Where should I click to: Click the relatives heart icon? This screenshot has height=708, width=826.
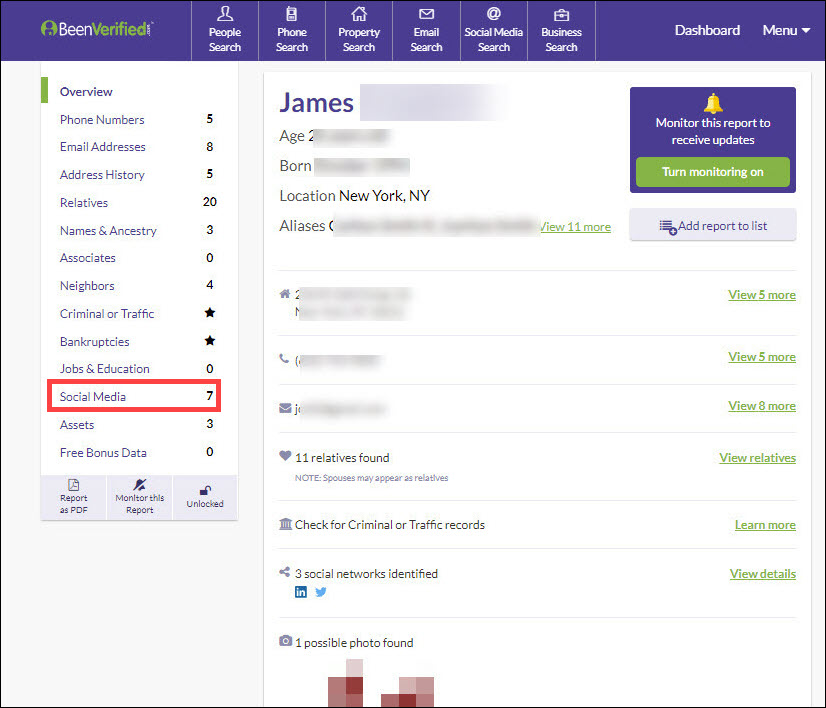coord(285,456)
